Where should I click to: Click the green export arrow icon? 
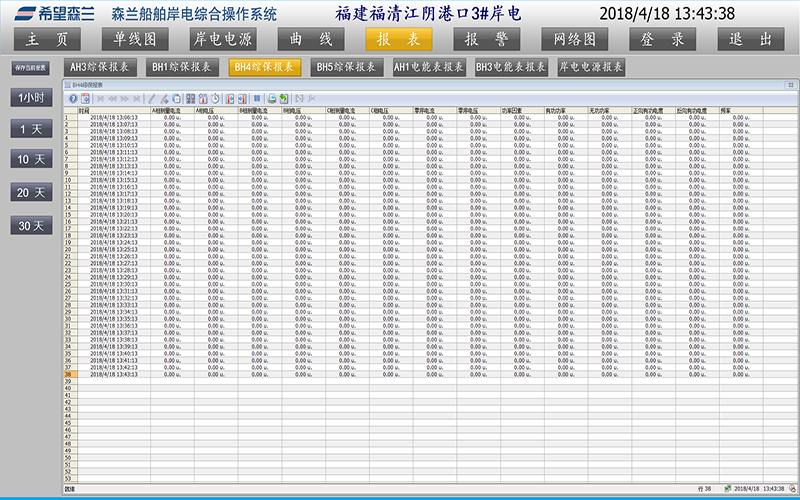(284, 99)
